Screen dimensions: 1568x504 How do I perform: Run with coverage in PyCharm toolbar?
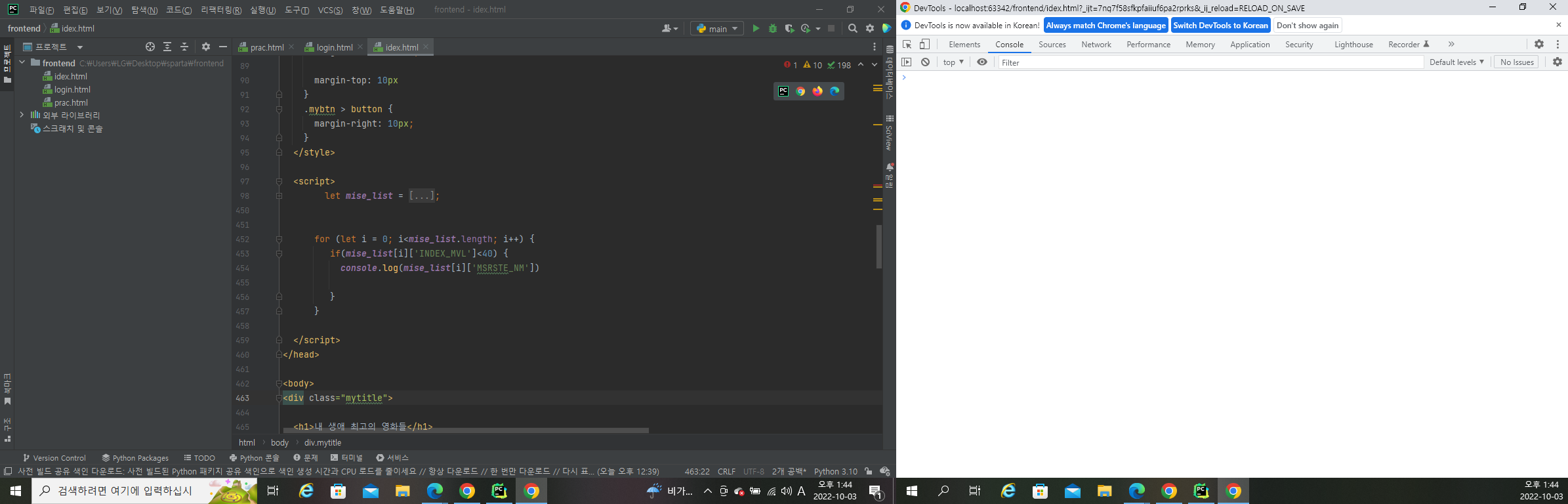pos(789,28)
